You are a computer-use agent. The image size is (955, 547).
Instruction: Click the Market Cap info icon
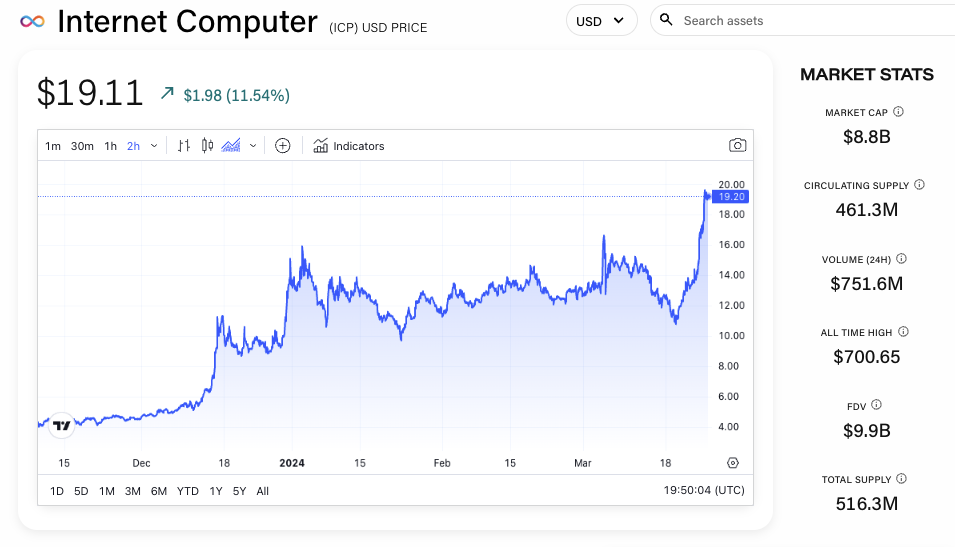pyautogui.click(x=898, y=112)
